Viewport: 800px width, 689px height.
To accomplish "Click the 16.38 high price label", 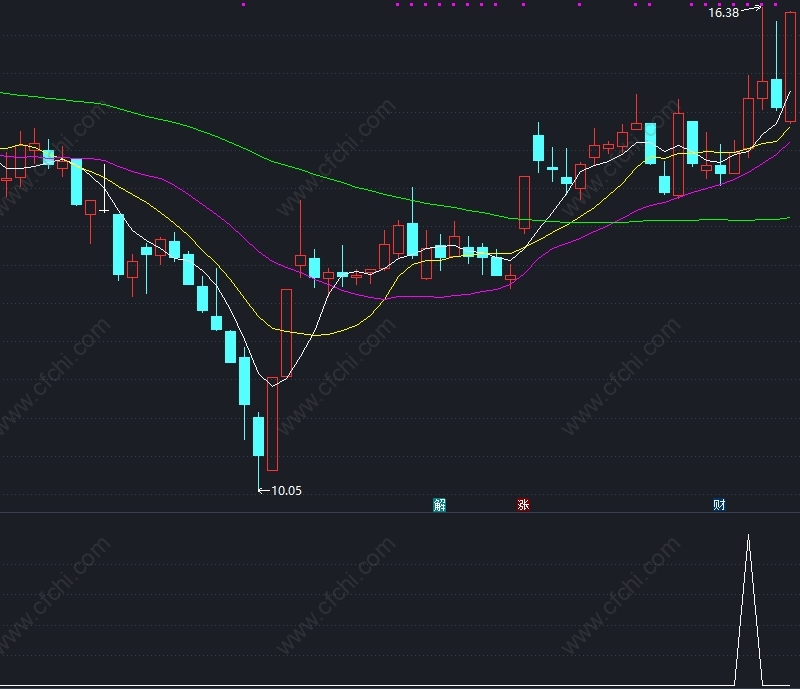I will click(x=723, y=13).
